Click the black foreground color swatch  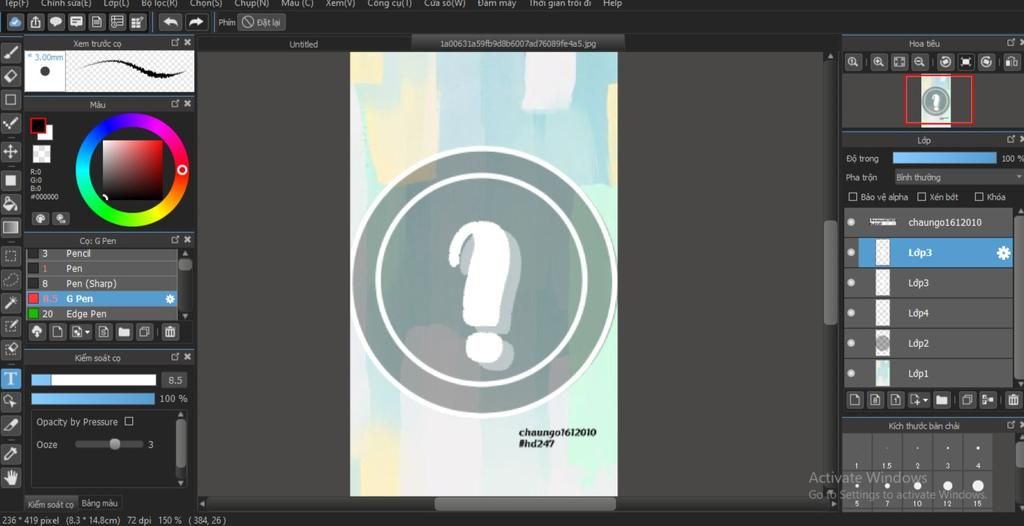(37, 125)
